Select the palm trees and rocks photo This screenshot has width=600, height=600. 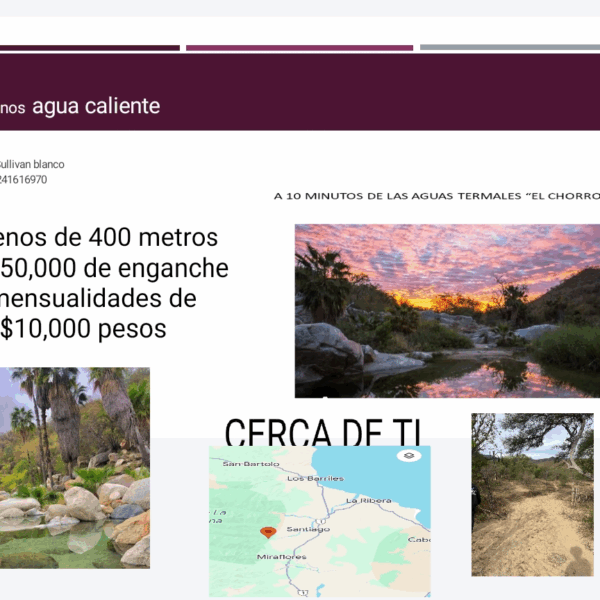click(75, 468)
